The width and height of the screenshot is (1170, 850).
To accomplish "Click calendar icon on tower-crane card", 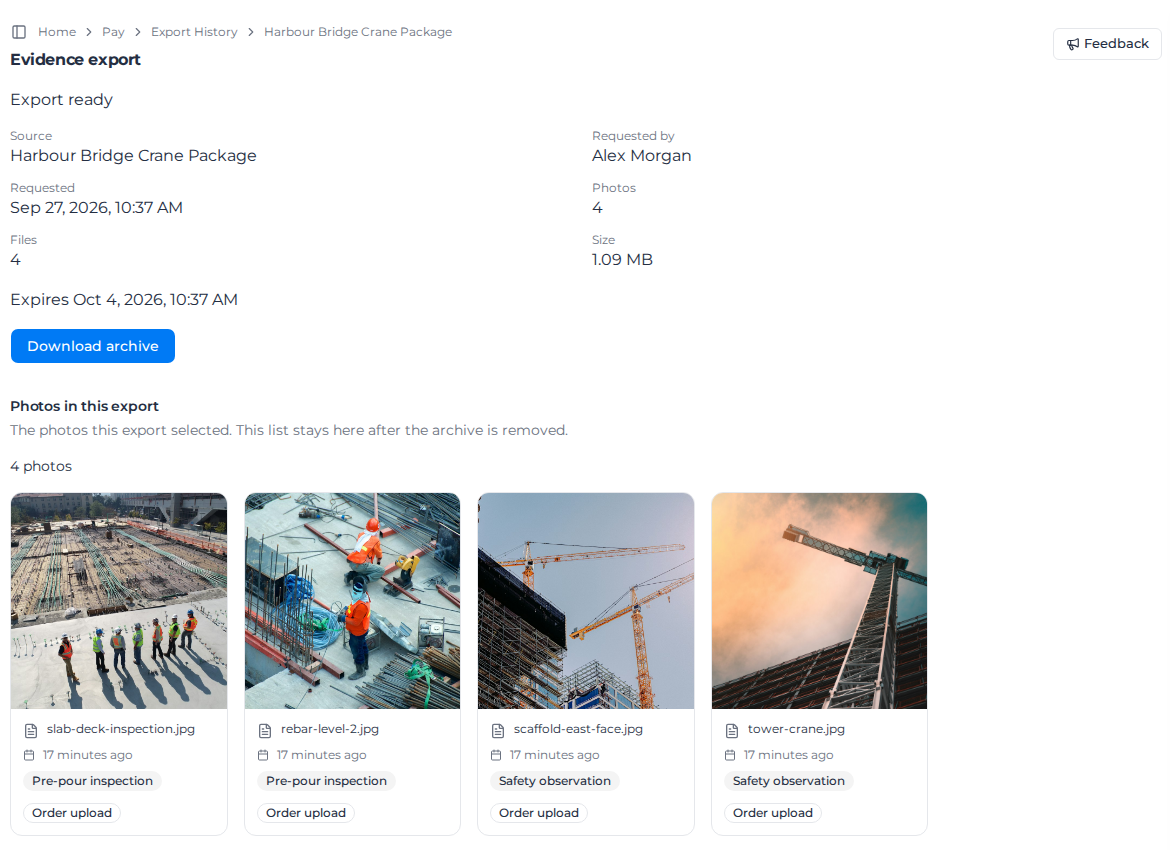I will coord(730,755).
